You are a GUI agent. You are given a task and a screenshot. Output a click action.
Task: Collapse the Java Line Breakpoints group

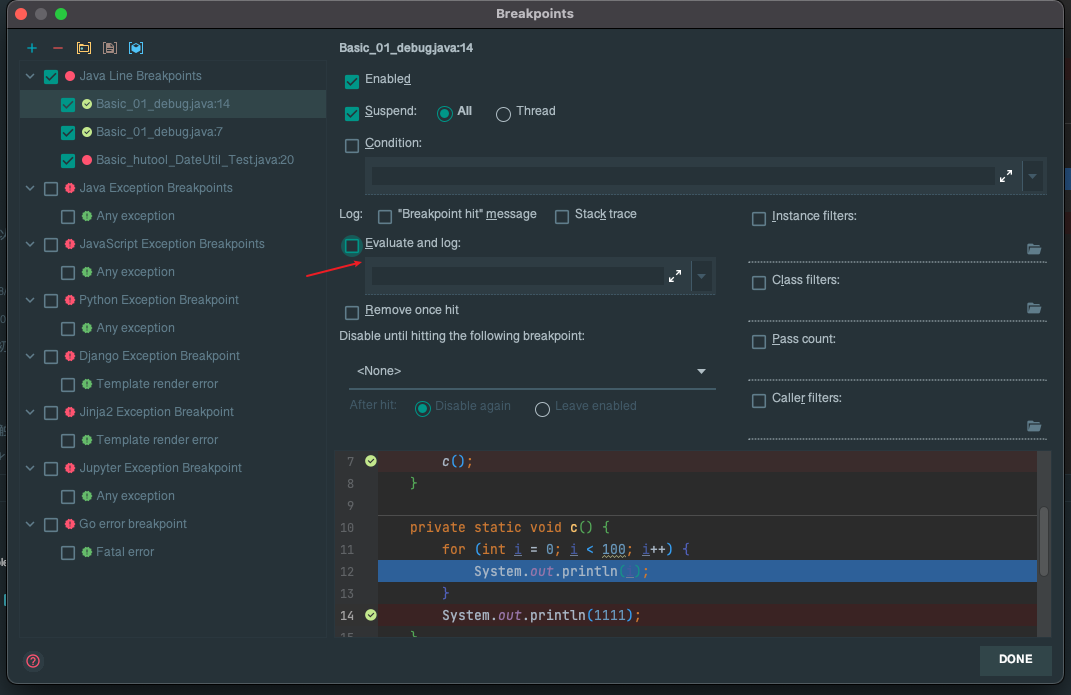(30, 76)
